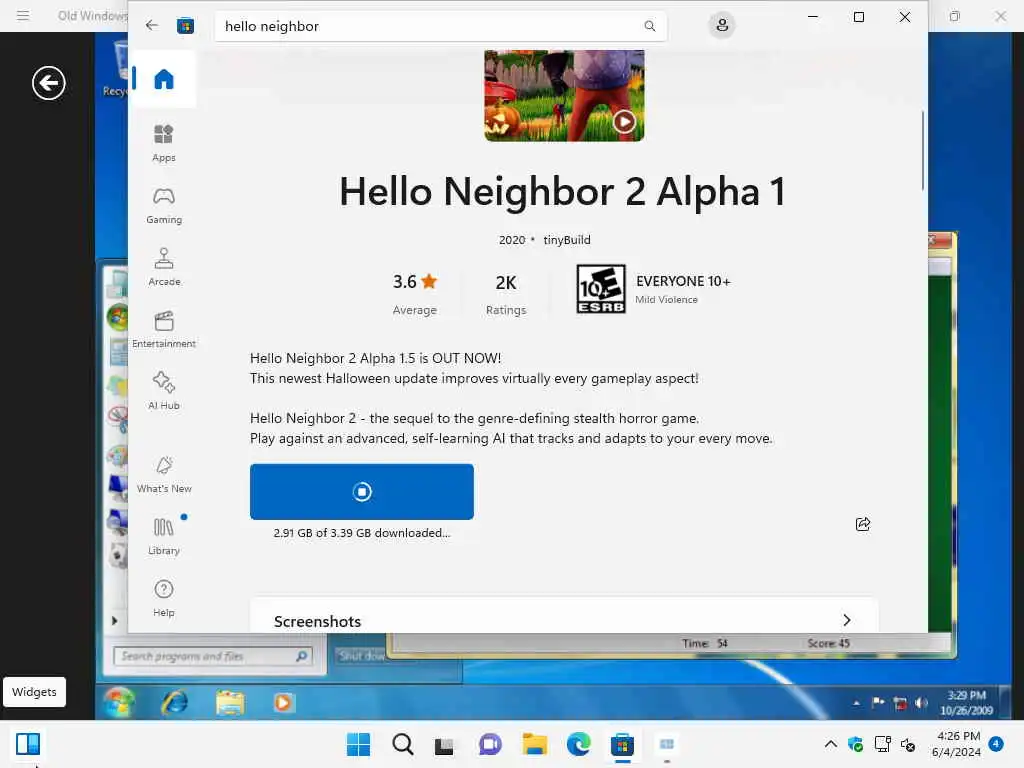Click the 2K Ratings count
Image resolution: width=1024 pixels, height=768 pixels.
coord(506,293)
